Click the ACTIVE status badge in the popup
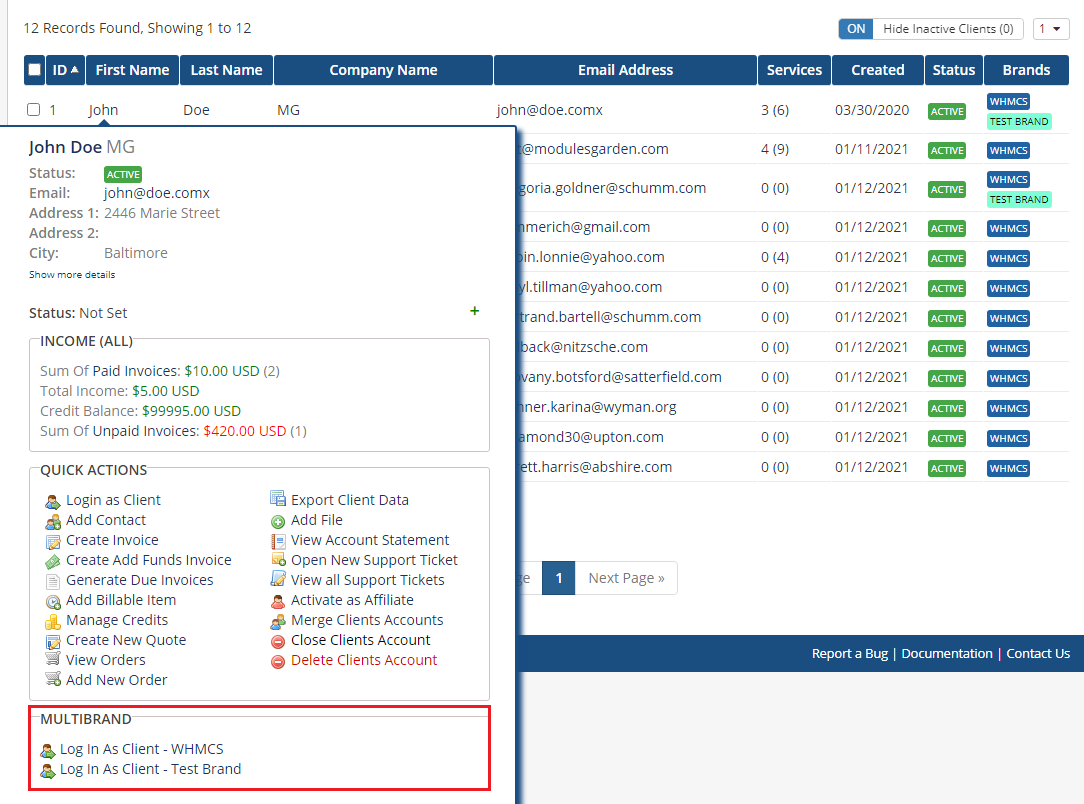Image resolution: width=1084 pixels, height=804 pixels. pos(123,174)
